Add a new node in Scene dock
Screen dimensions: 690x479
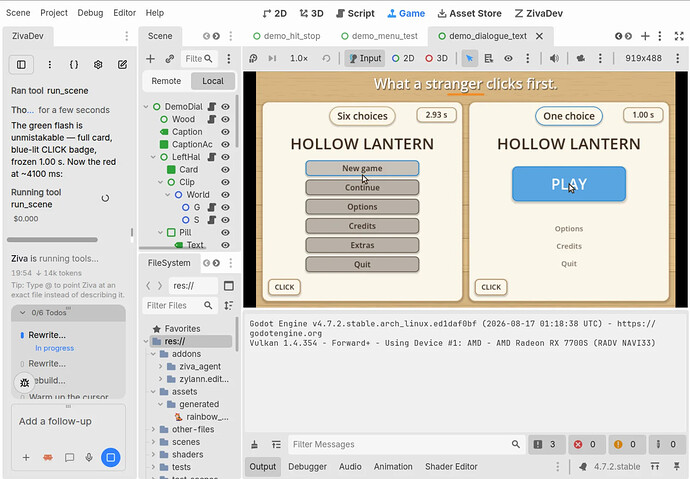[x=150, y=59]
